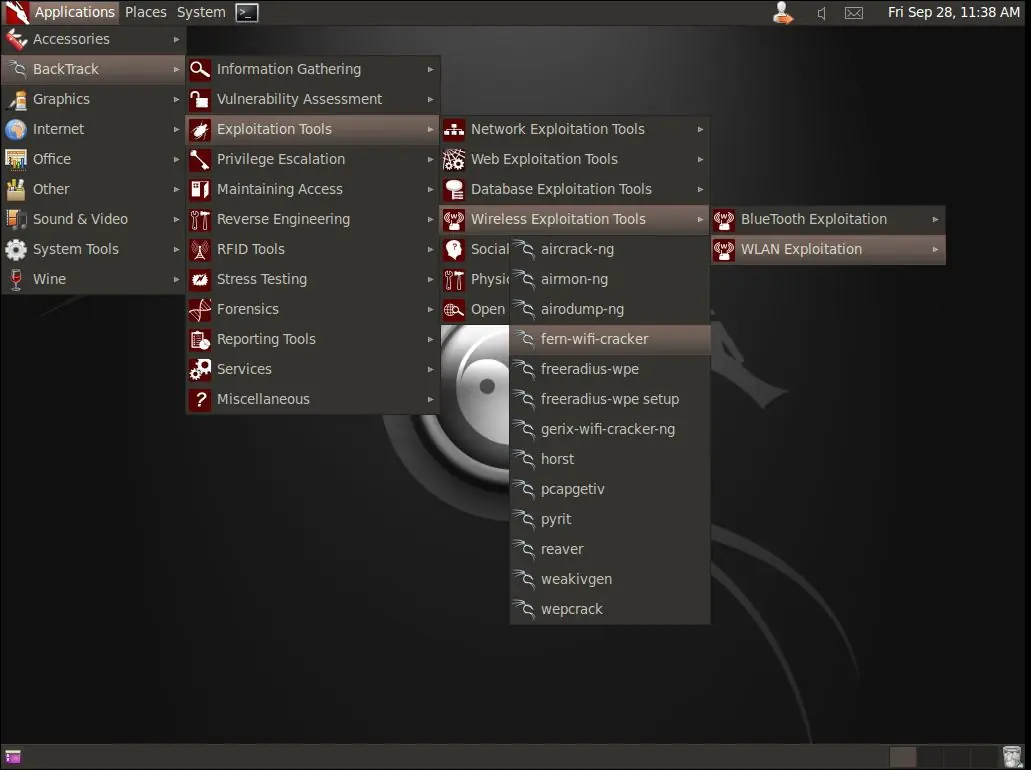Click the Wine glass icon
The image size is (1031, 770).
[x=16, y=279]
